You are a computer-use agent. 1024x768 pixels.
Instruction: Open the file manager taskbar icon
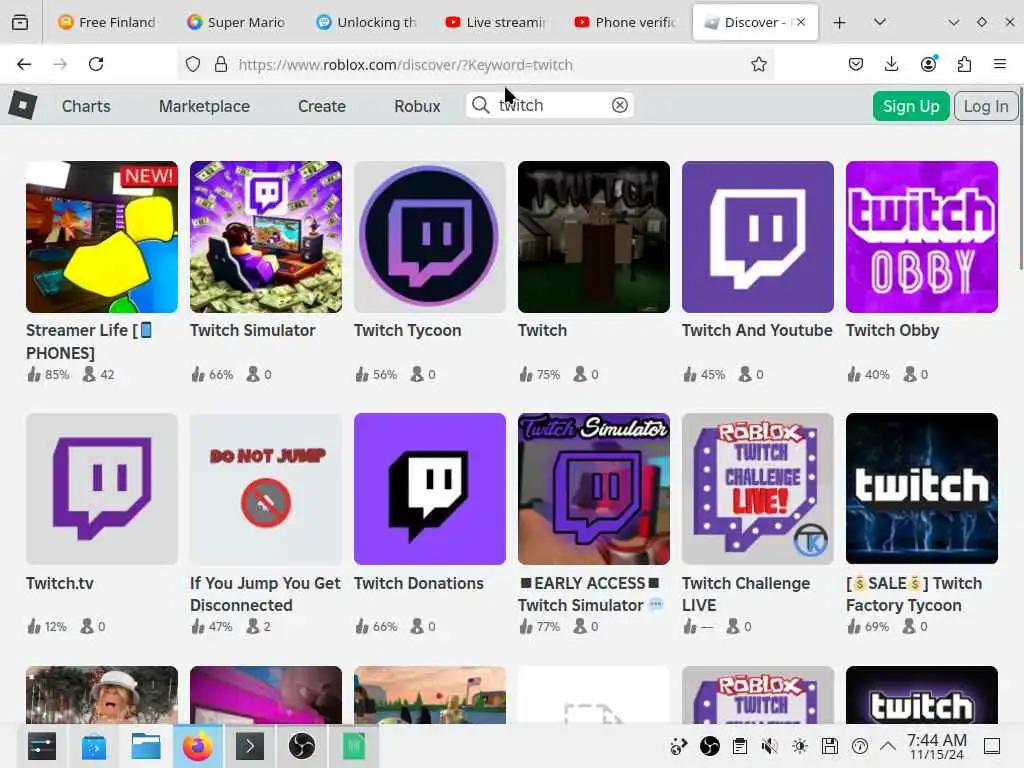point(146,746)
